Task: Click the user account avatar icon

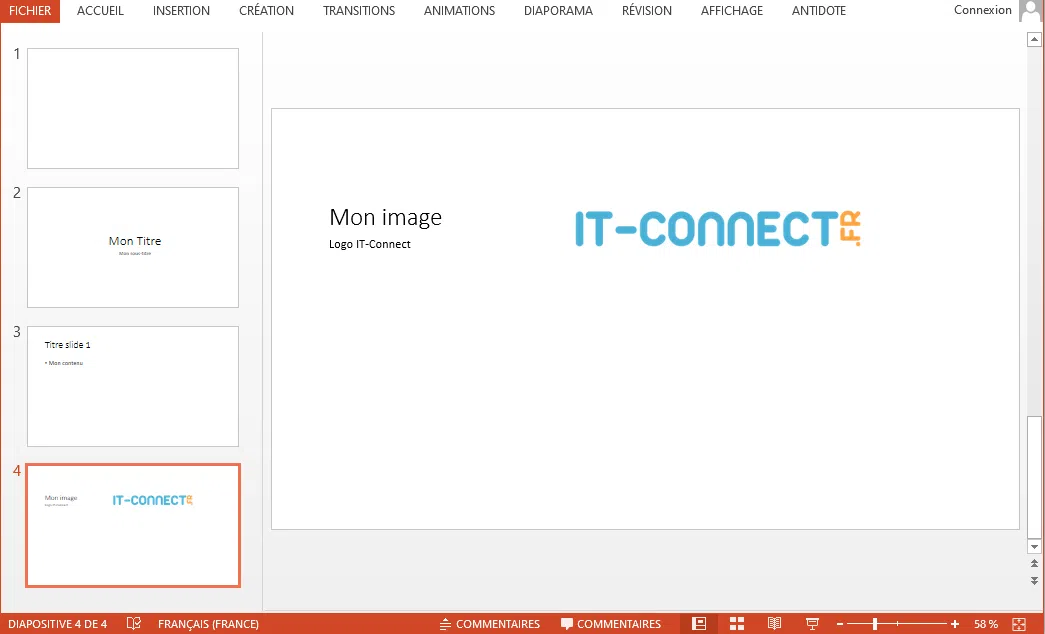Action: pyautogui.click(x=1030, y=11)
